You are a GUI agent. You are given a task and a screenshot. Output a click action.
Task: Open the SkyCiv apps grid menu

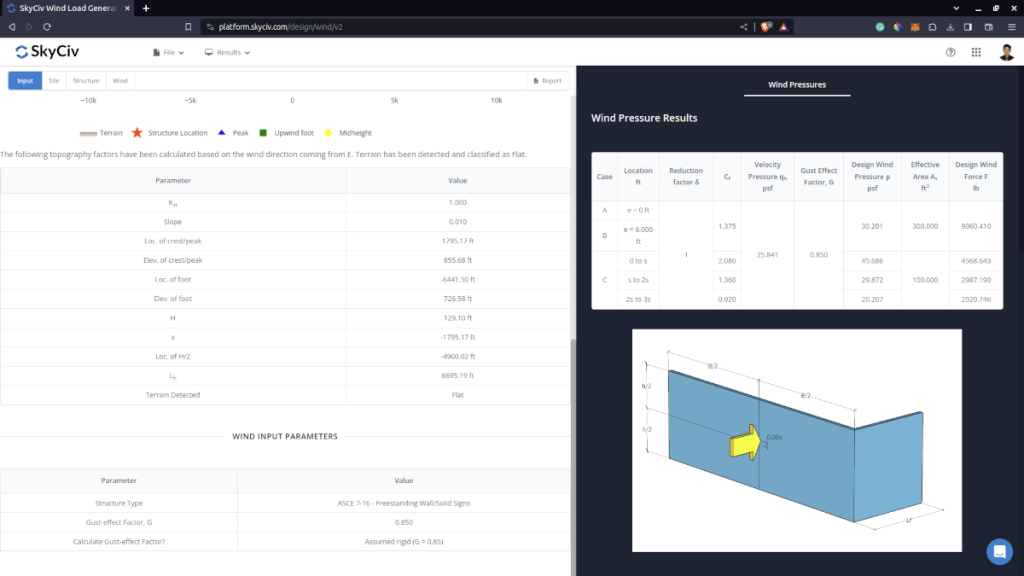976,52
